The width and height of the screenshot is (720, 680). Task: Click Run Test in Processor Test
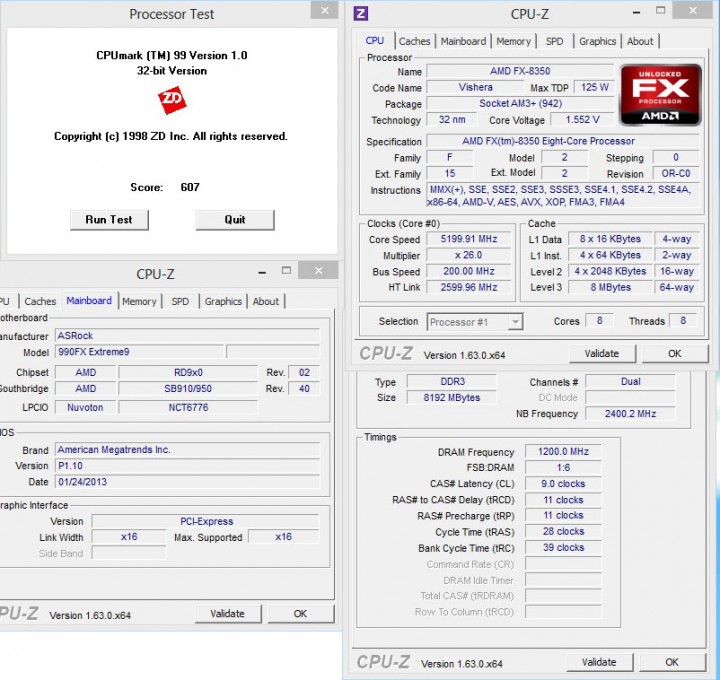[x=109, y=219]
